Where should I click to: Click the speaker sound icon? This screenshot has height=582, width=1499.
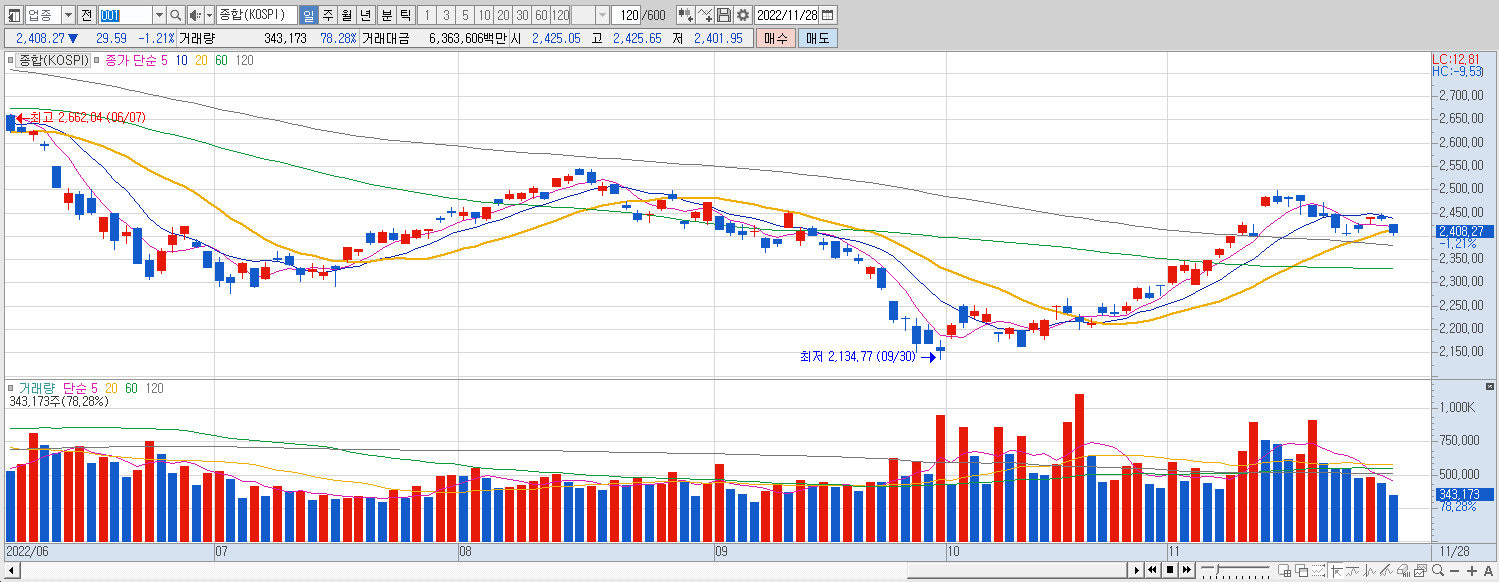coord(195,16)
